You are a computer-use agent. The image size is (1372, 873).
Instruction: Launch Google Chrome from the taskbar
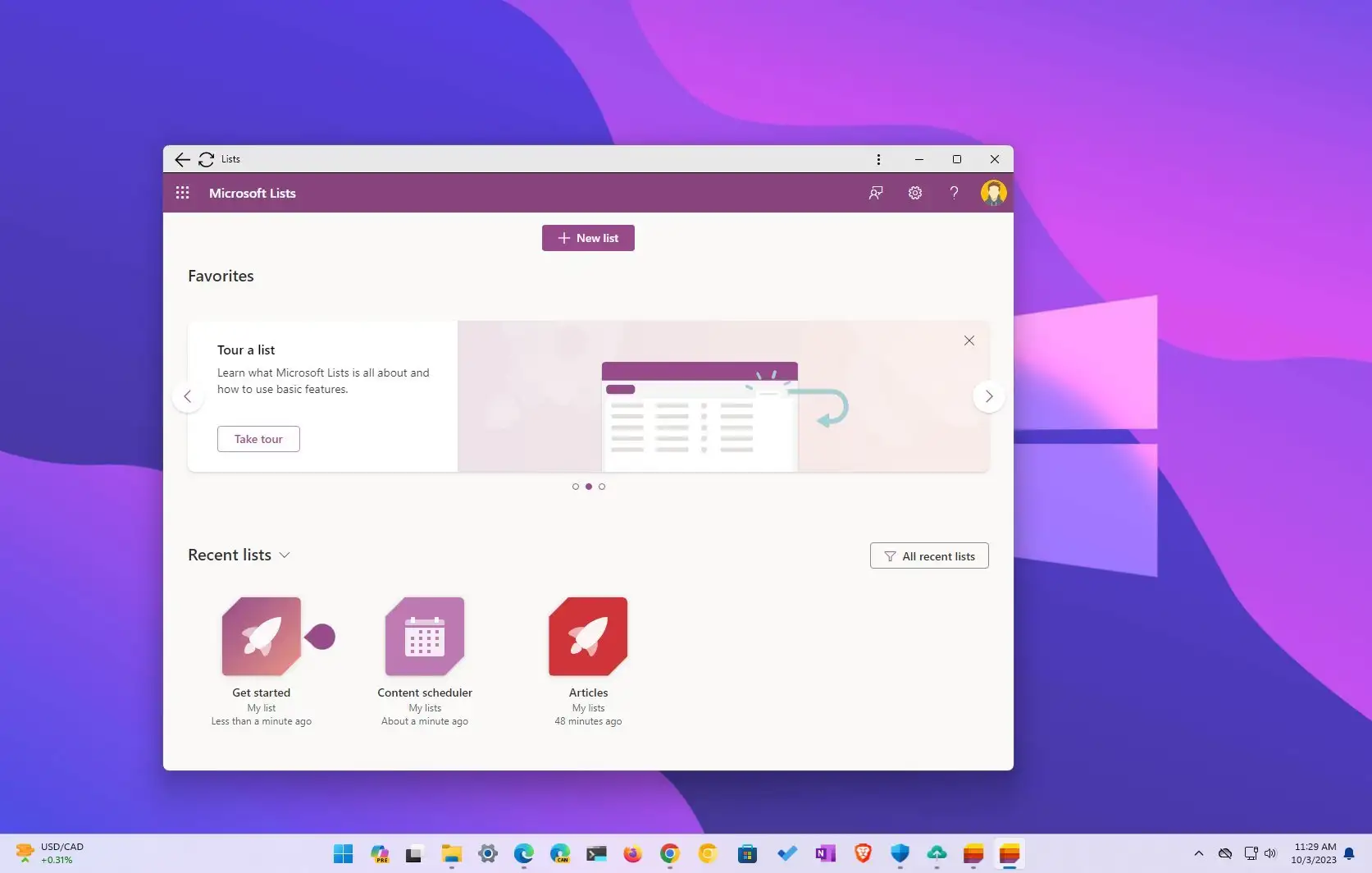pos(670,854)
